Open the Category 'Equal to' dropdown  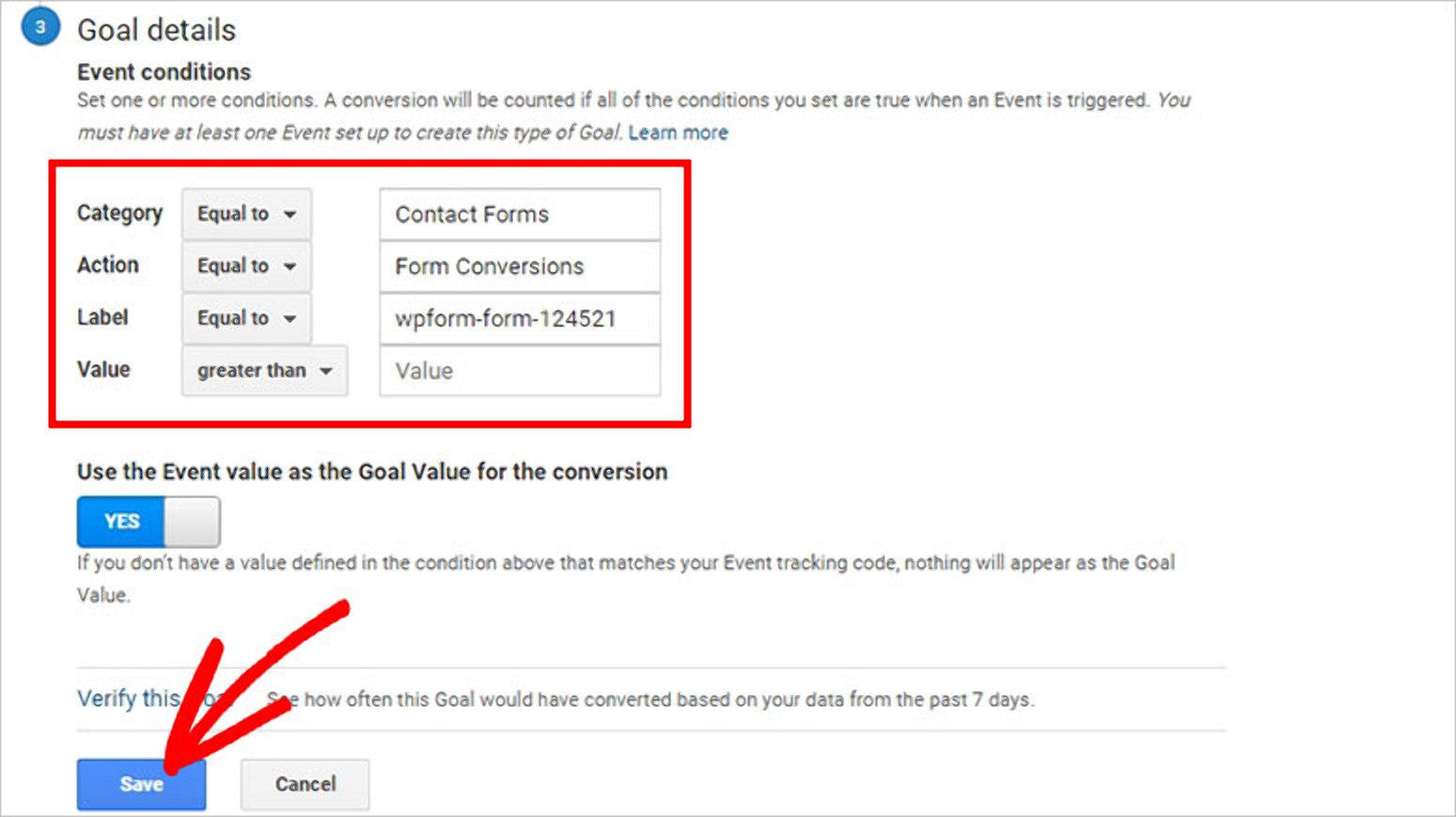point(246,214)
